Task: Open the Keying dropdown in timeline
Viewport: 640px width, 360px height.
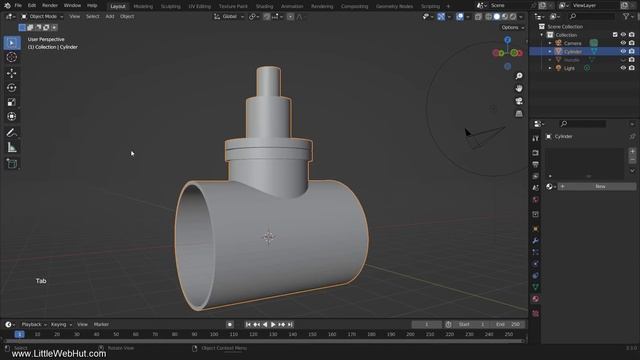Action: [x=61, y=324]
